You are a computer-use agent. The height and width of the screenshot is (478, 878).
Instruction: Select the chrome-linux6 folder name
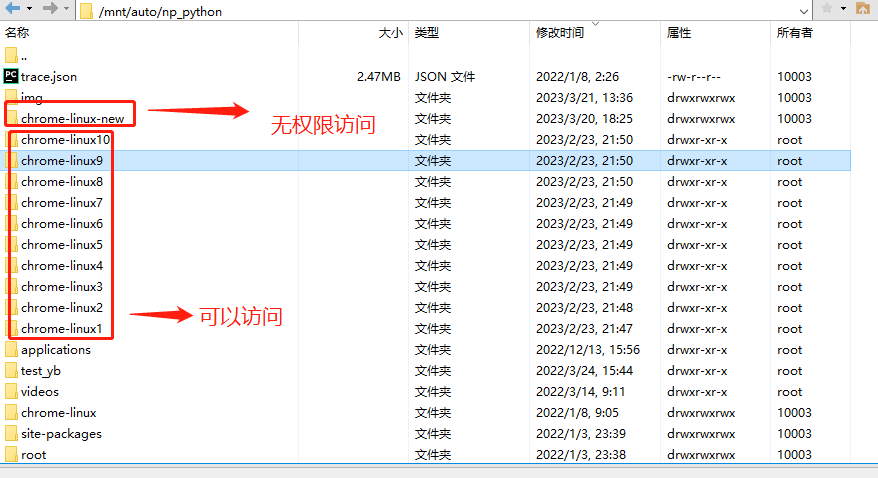[x=62, y=224]
